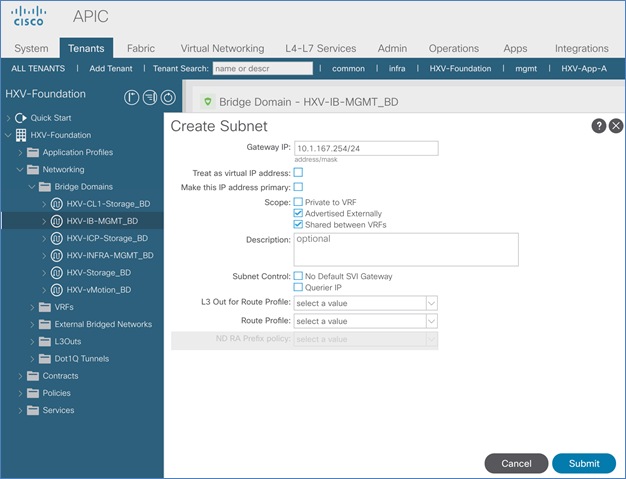Click the Bridge Domain shield icon

point(208,102)
